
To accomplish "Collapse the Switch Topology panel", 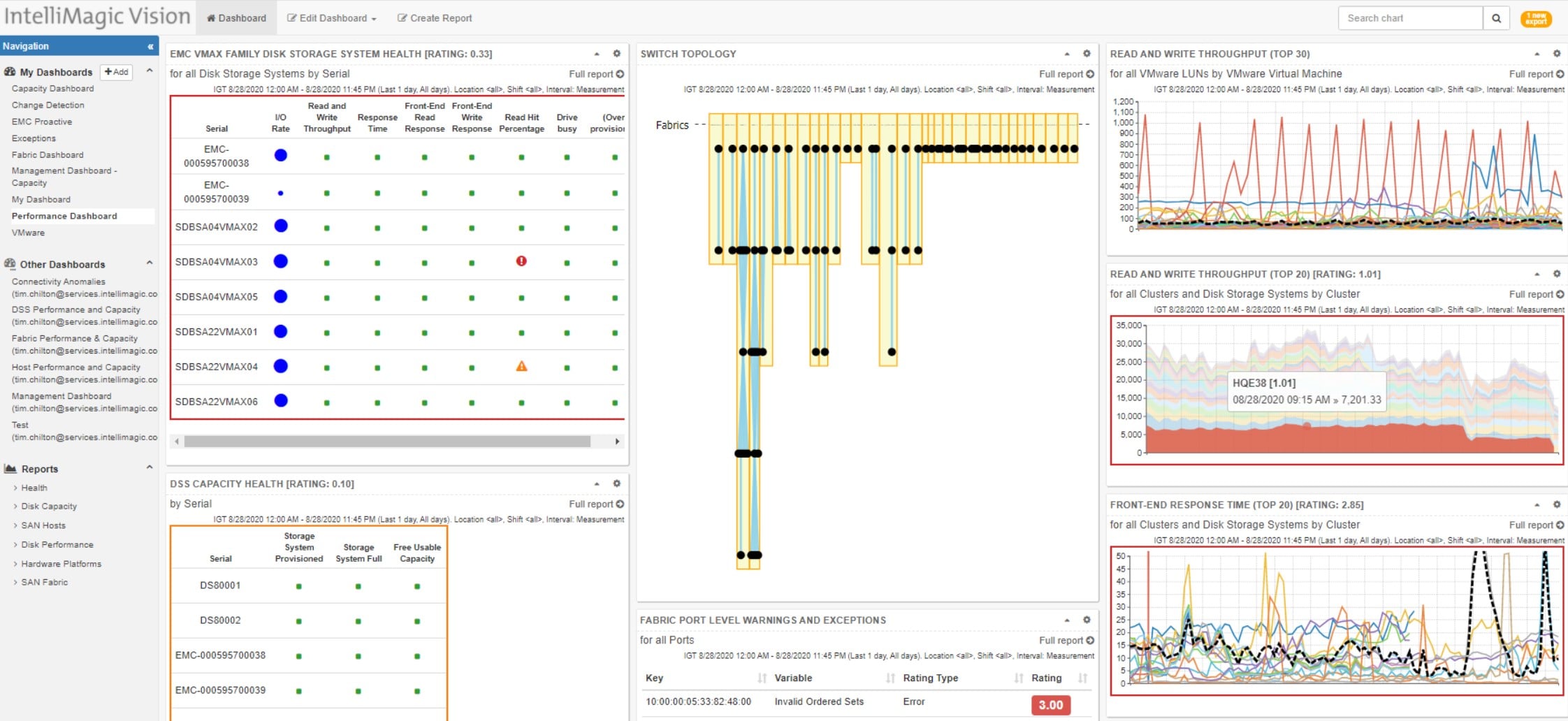I will [x=1067, y=54].
